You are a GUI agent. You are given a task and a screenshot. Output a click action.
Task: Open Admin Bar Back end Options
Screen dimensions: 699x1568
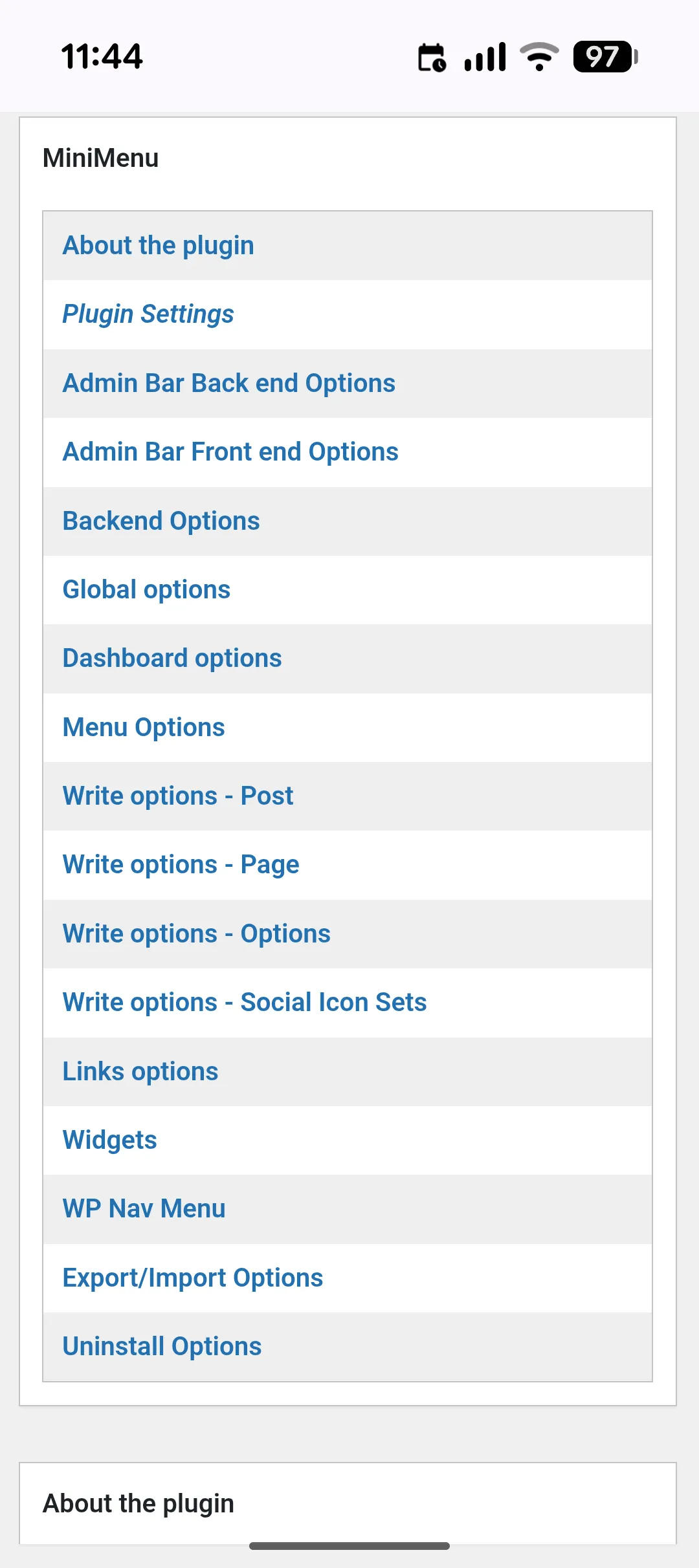[228, 384]
